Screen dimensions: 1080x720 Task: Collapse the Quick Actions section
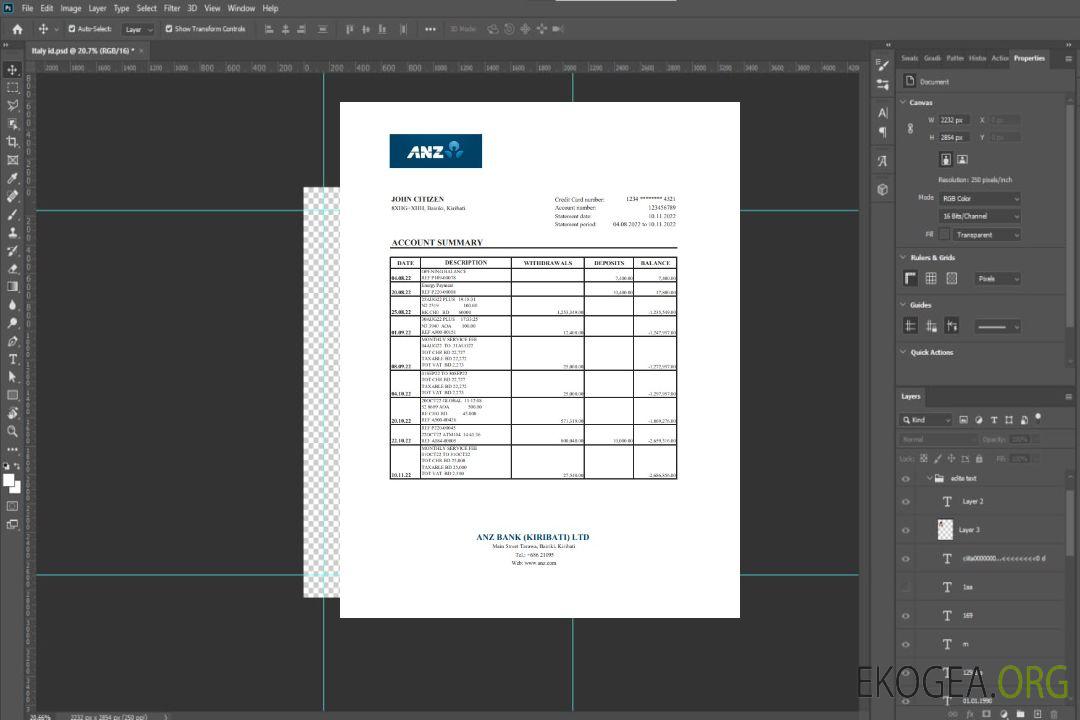click(903, 352)
